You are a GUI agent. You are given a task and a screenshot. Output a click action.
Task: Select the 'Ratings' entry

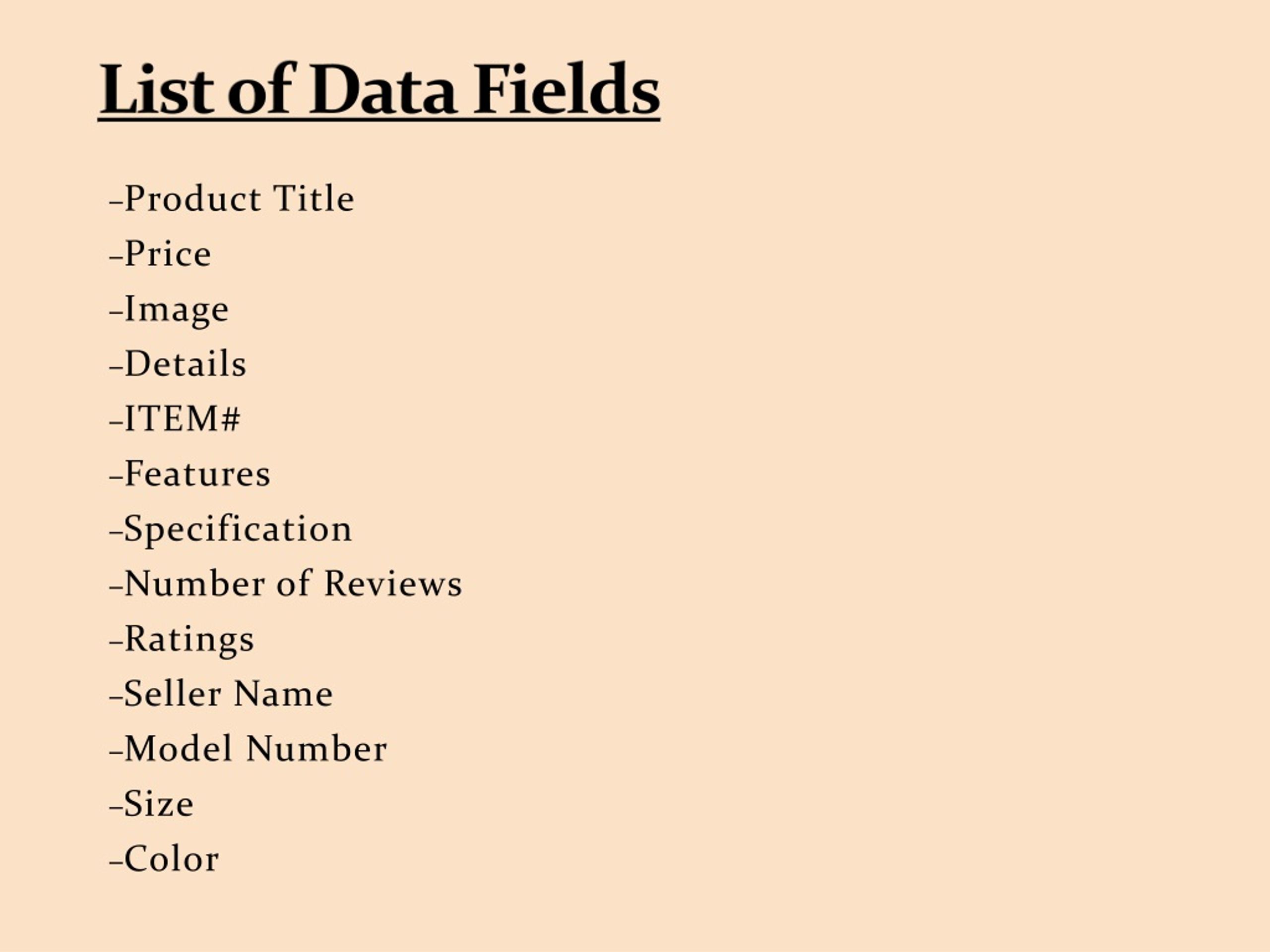click(x=182, y=640)
